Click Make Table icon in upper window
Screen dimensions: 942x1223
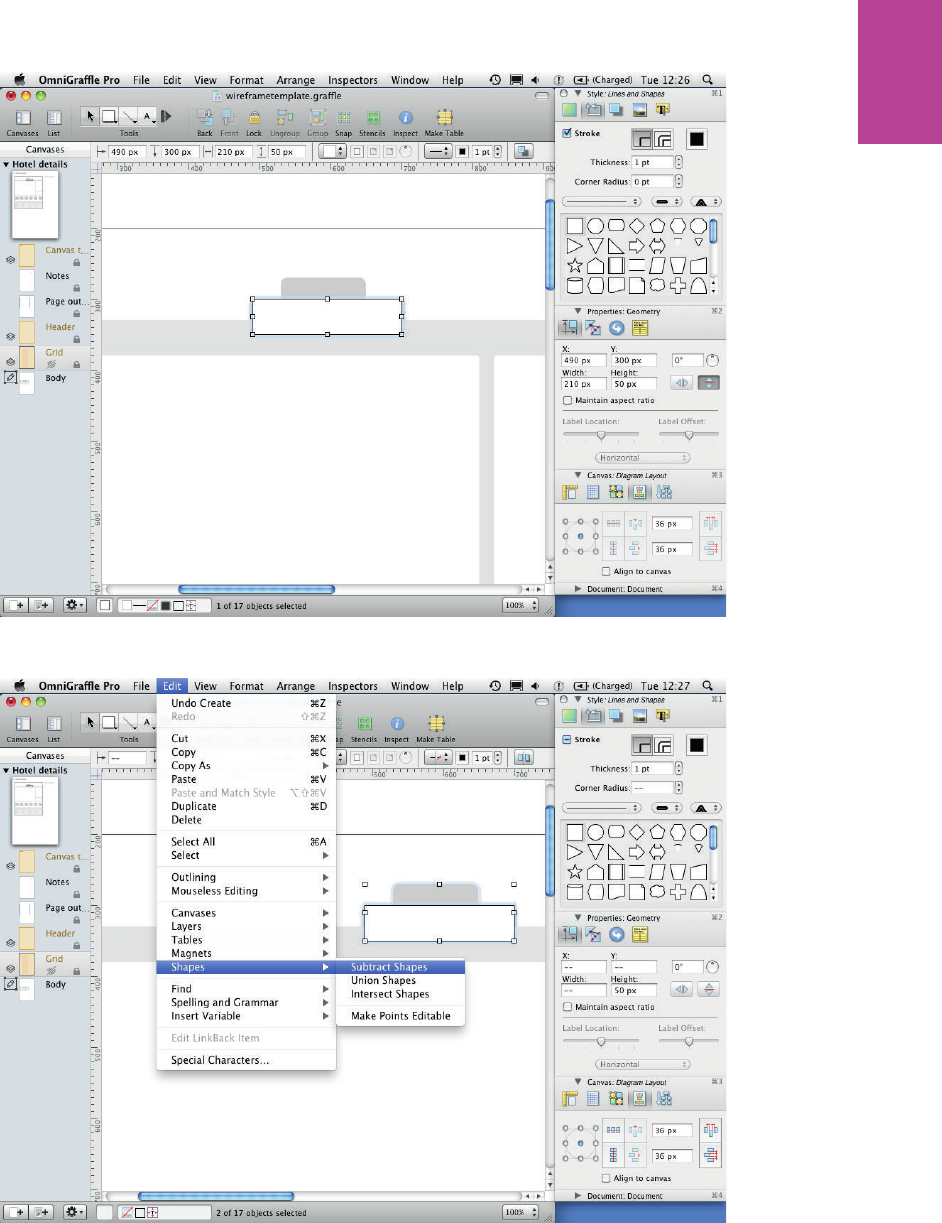point(445,116)
